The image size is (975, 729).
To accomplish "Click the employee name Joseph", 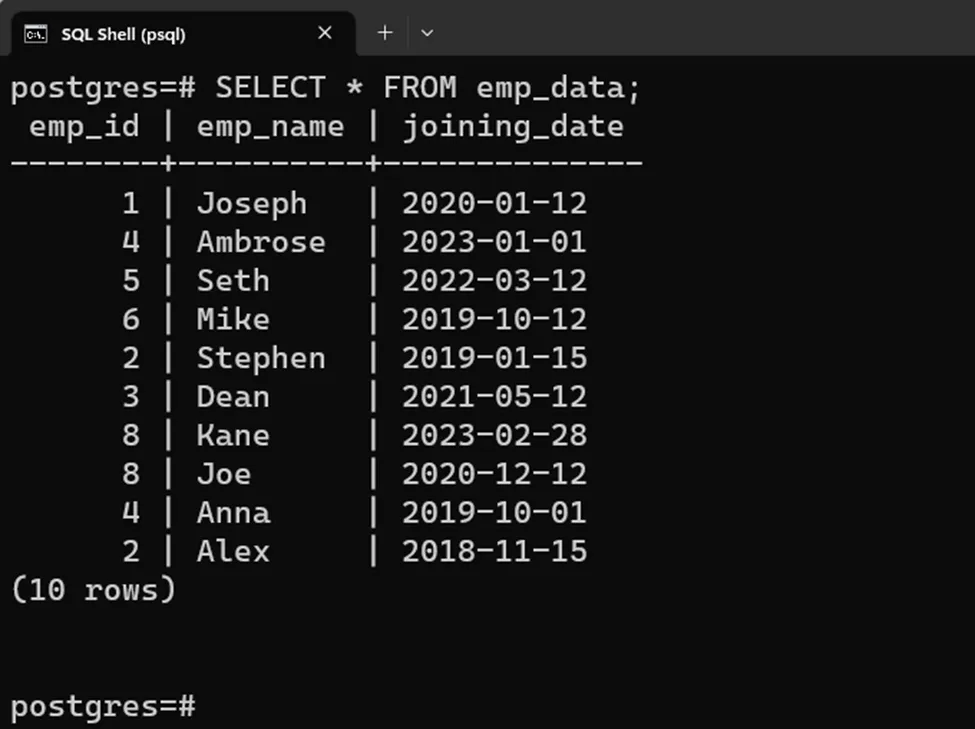I will (252, 203).
